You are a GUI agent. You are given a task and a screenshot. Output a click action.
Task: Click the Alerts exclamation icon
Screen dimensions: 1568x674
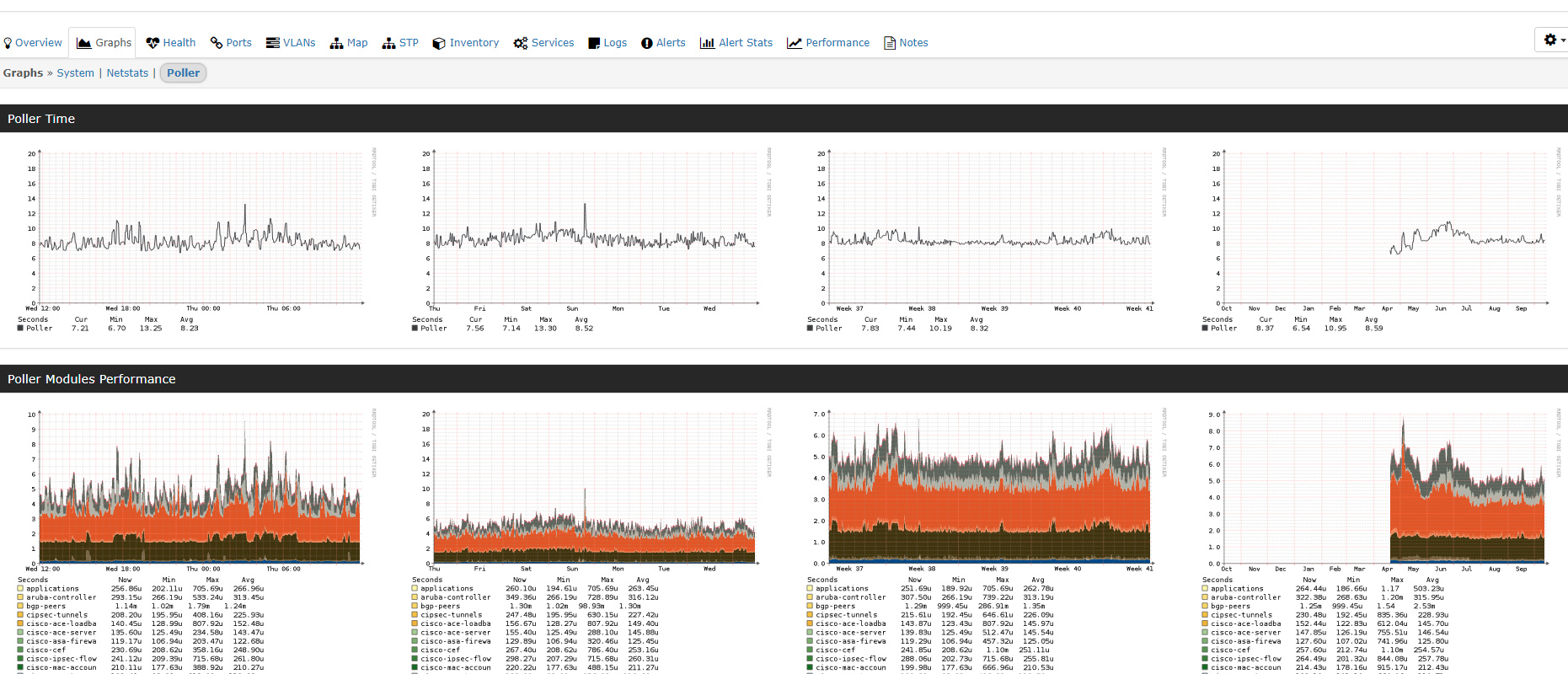pyautogui.click(x=647, y=43)
